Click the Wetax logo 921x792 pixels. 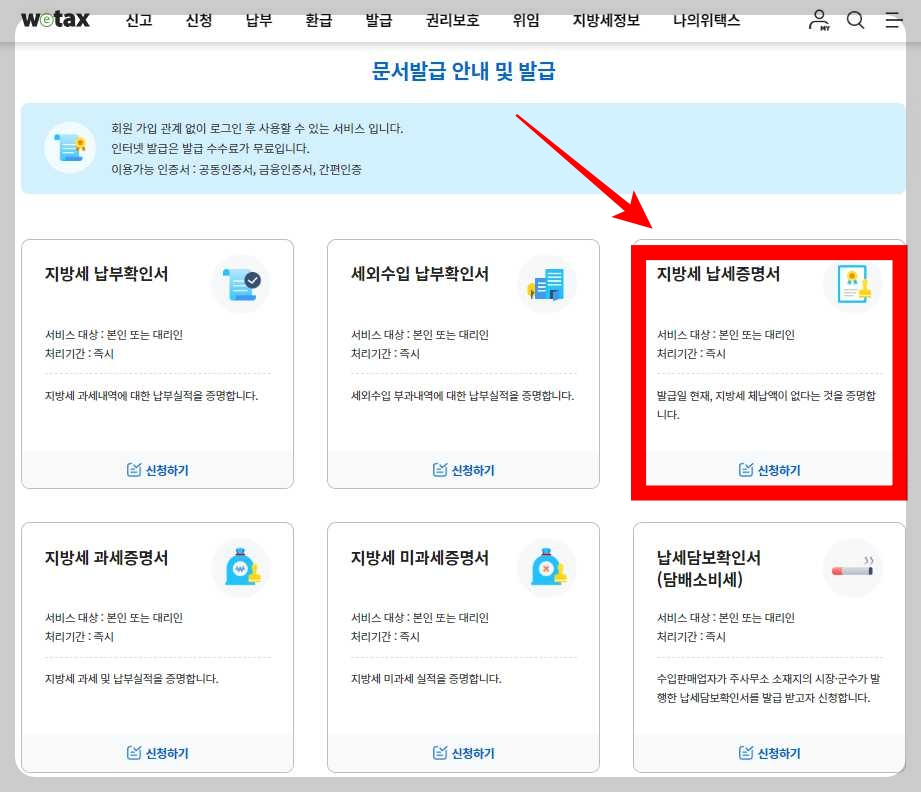tap(55, 18)
